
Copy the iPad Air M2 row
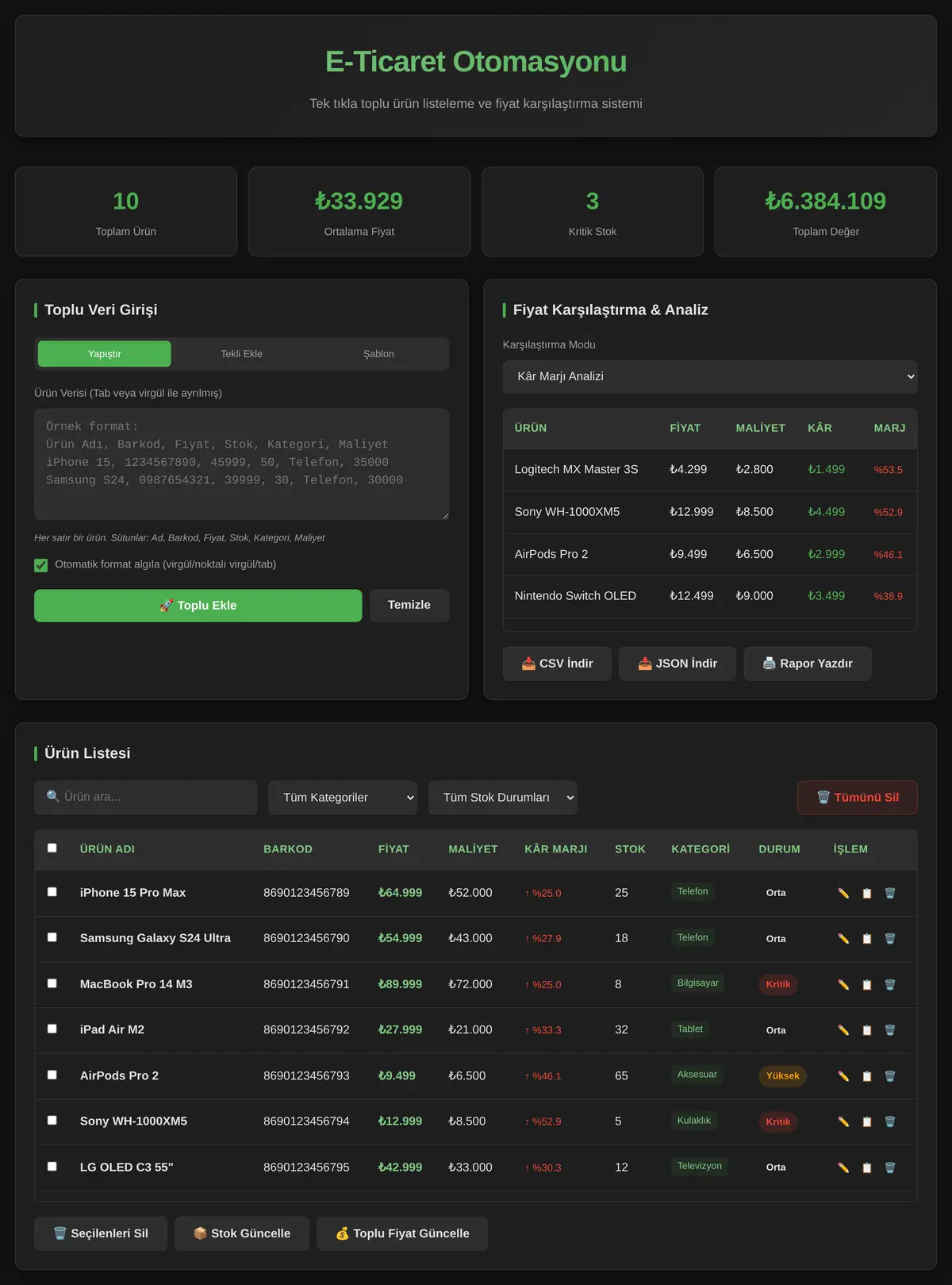click(867, 1030)
